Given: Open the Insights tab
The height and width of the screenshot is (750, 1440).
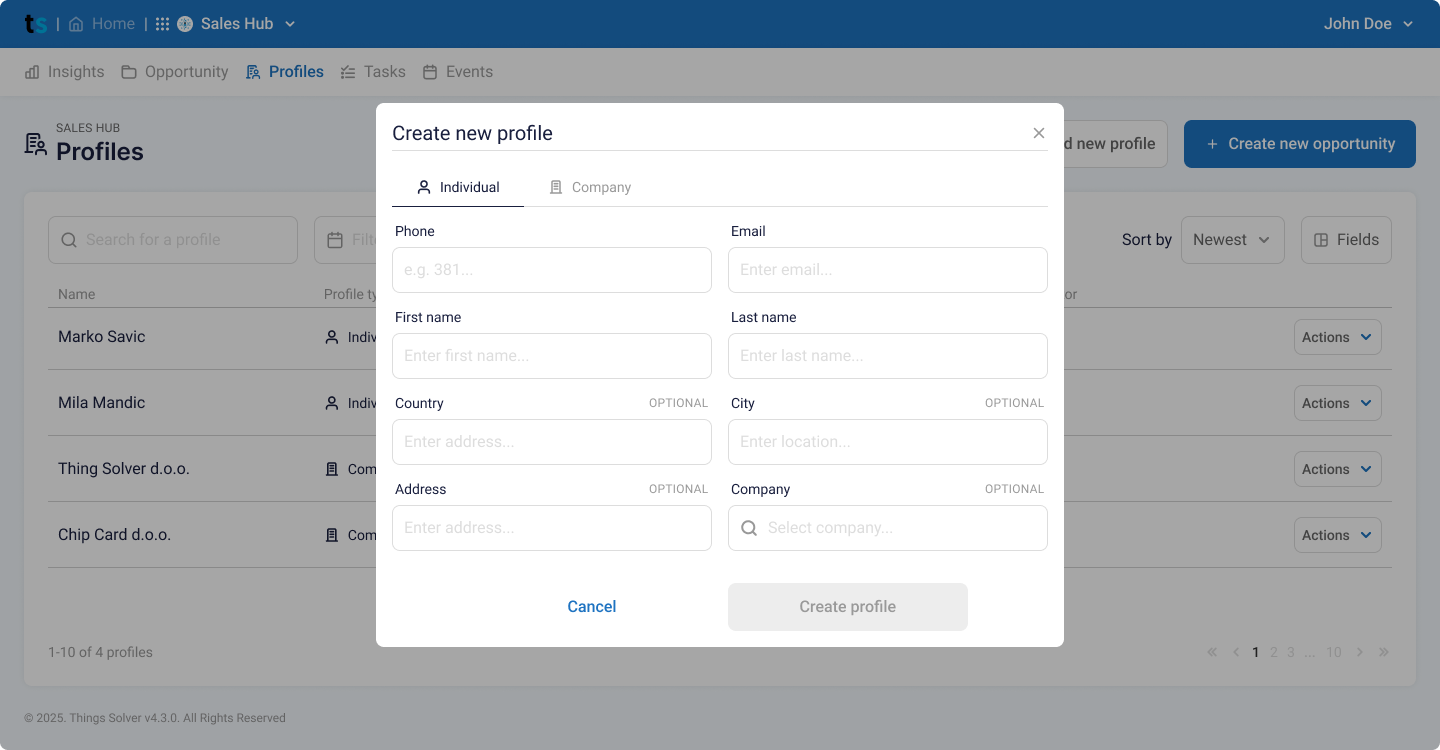Looking at the screenshot, I should point(64,72).
